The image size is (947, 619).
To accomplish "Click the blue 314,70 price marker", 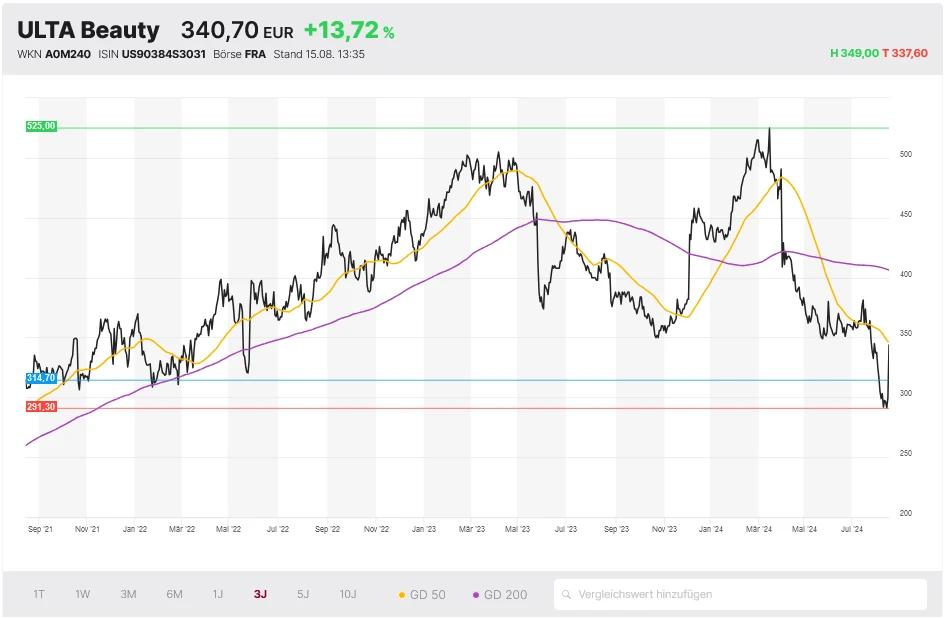I will tap(42, 378).
